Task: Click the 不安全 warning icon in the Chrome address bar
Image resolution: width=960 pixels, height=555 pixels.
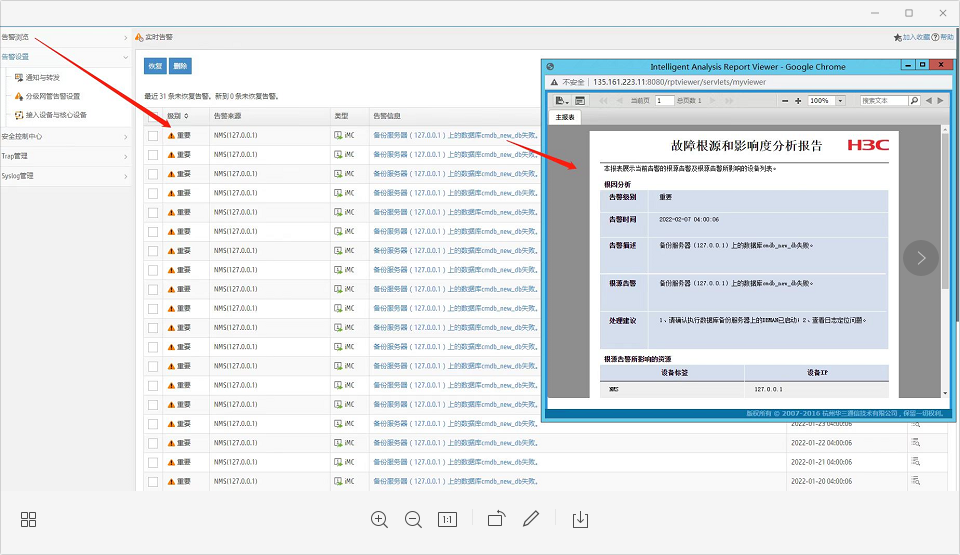Action: coord(553,82)
